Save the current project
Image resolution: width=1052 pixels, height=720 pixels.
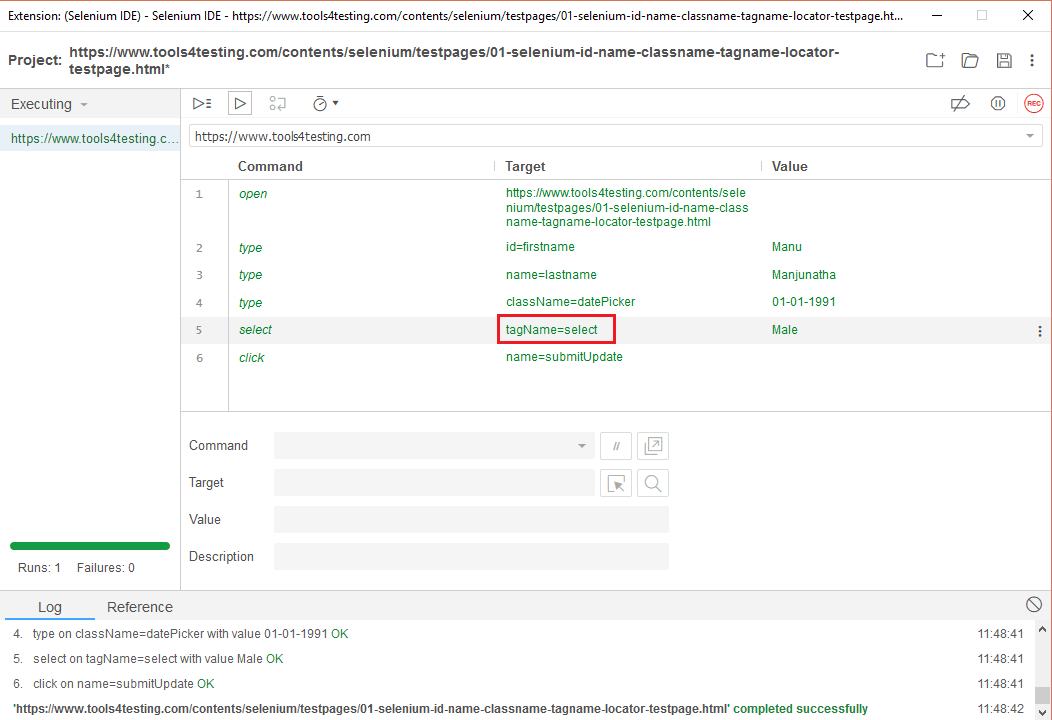pyautogui.click(x=1004, y=60)
